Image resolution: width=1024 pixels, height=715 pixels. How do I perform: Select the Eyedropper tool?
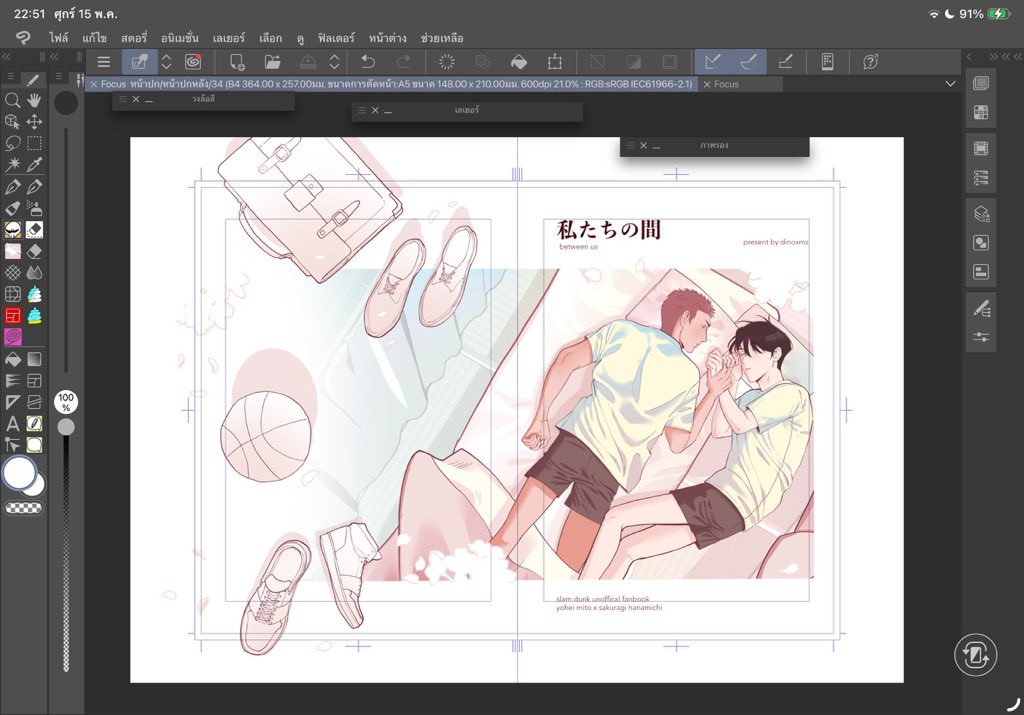click(x=34, y=165)
